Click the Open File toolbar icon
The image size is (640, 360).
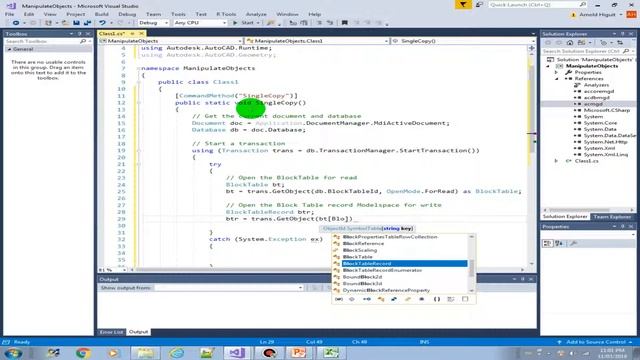pos(65,23)
